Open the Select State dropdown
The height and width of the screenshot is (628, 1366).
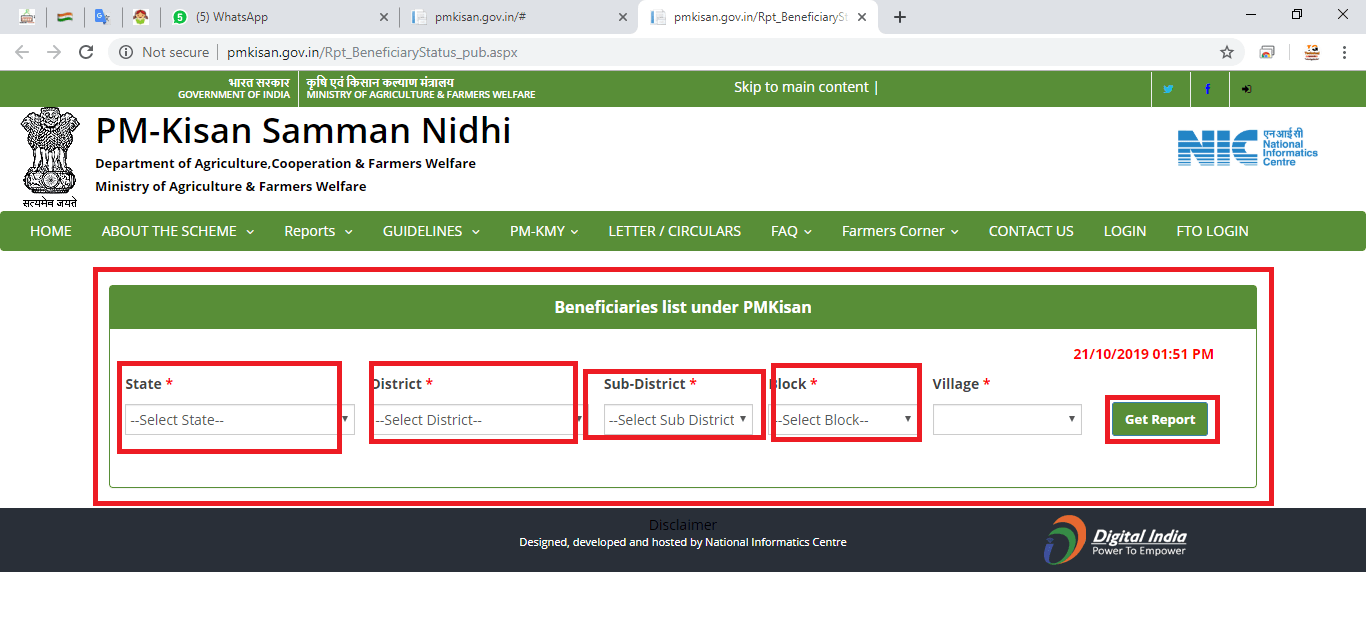click(x=240, y=420)
